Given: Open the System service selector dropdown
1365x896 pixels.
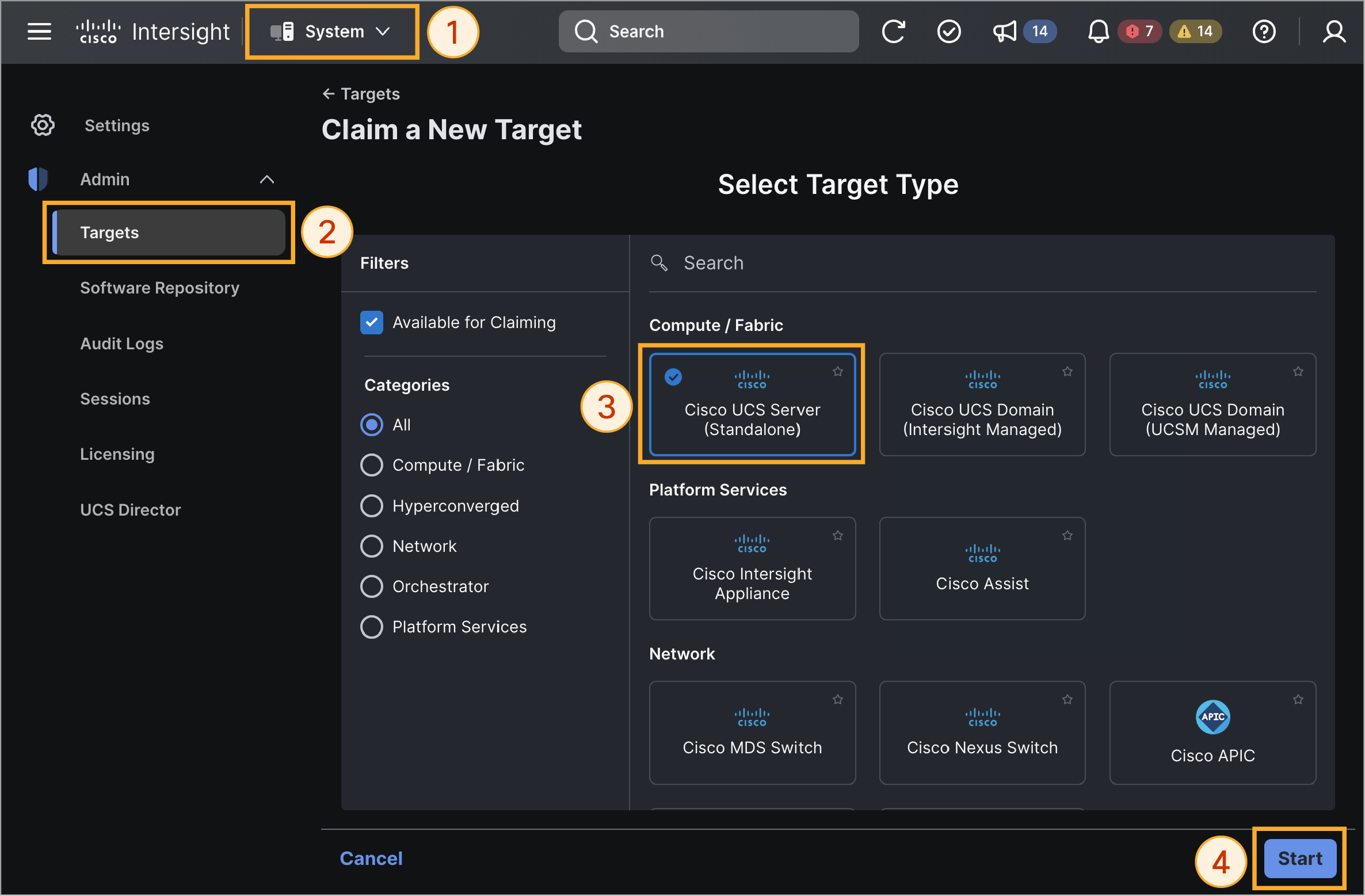Looking at the screenshot, I should [x=332, y=32].
